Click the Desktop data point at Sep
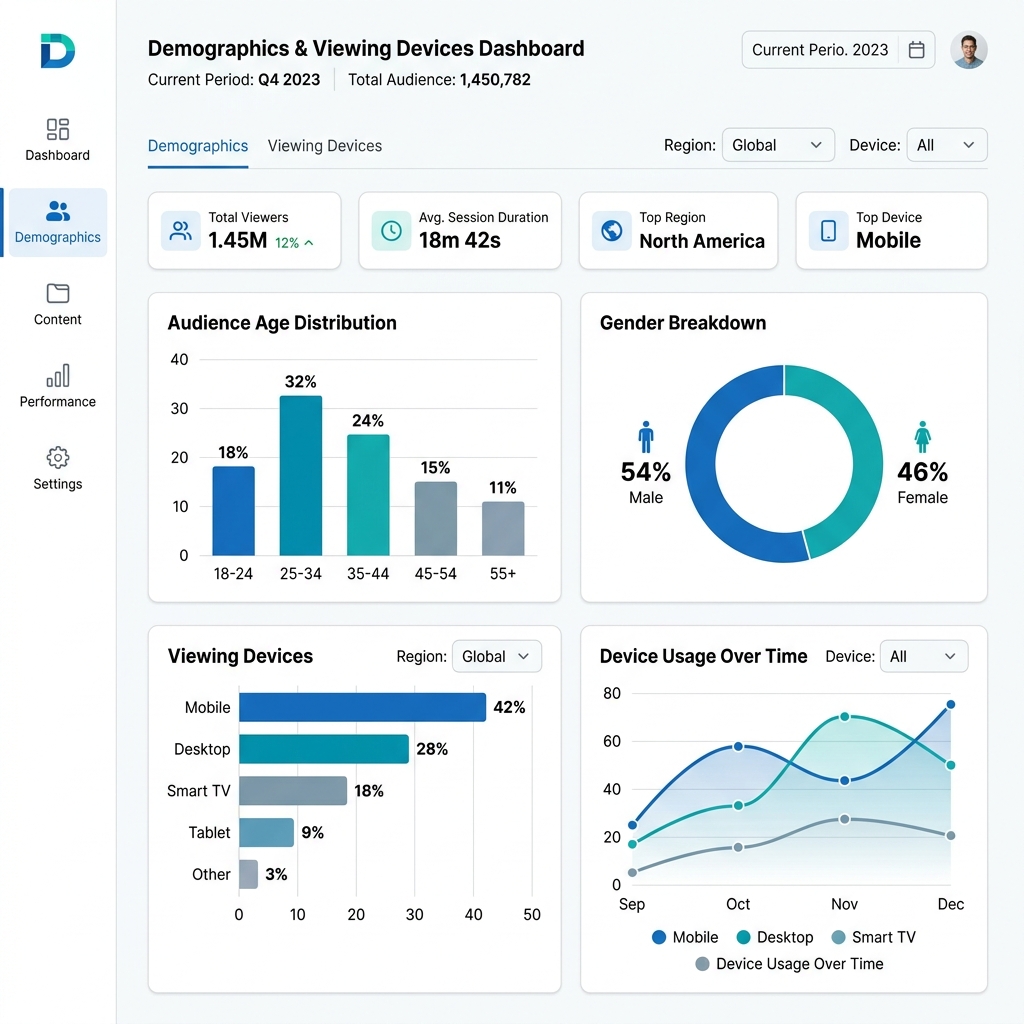 coord(632,844)
